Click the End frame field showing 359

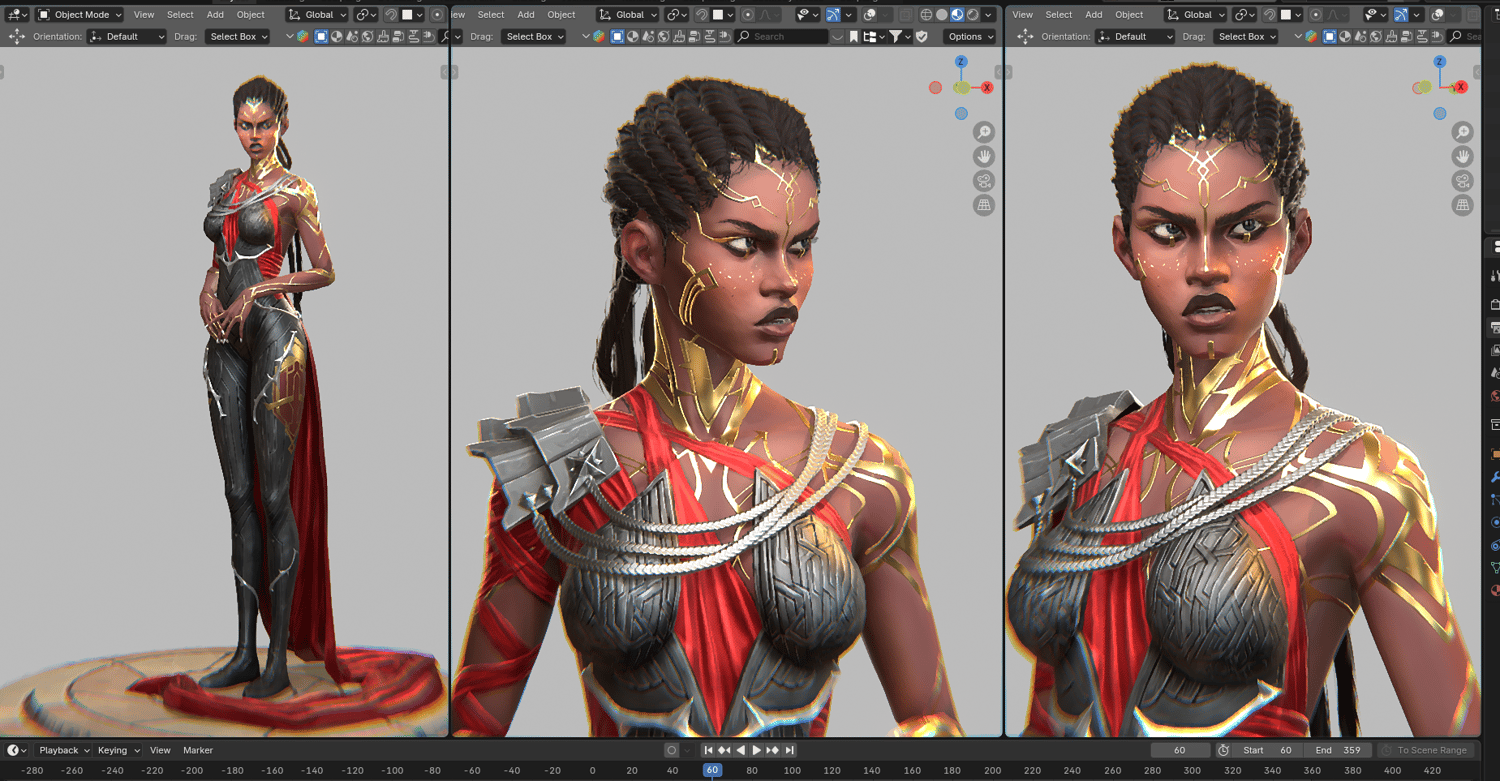coord(1337,750)
